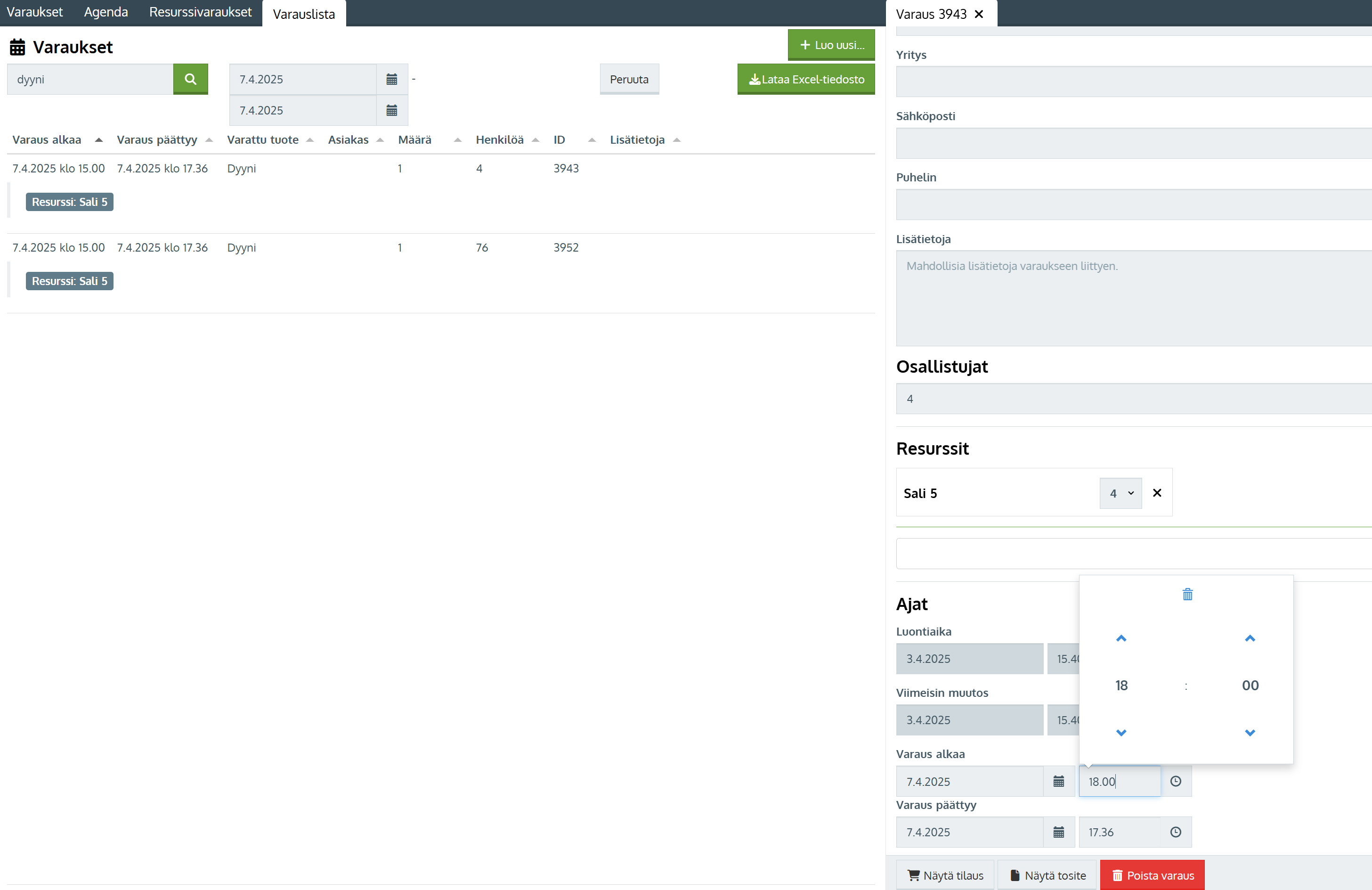Click the Lisätietoja text area

pos(1133,298)
